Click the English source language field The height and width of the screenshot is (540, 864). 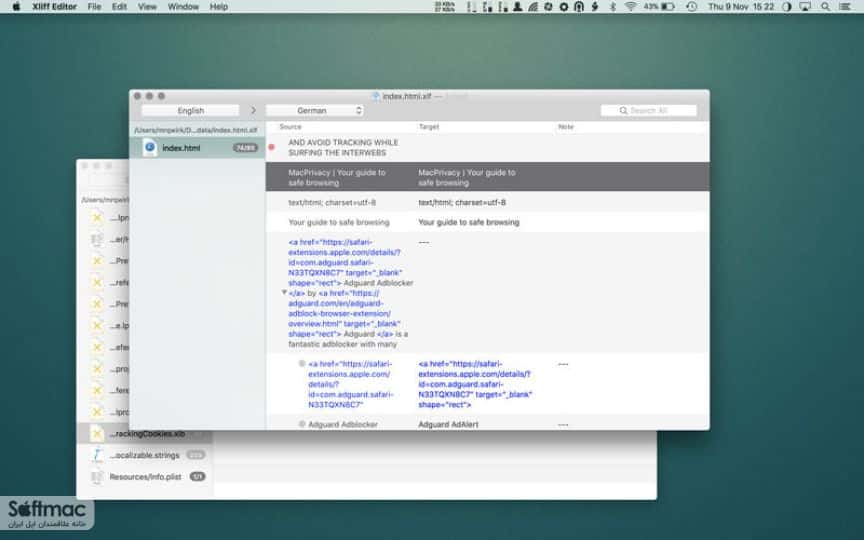click(x=191, y=111)
